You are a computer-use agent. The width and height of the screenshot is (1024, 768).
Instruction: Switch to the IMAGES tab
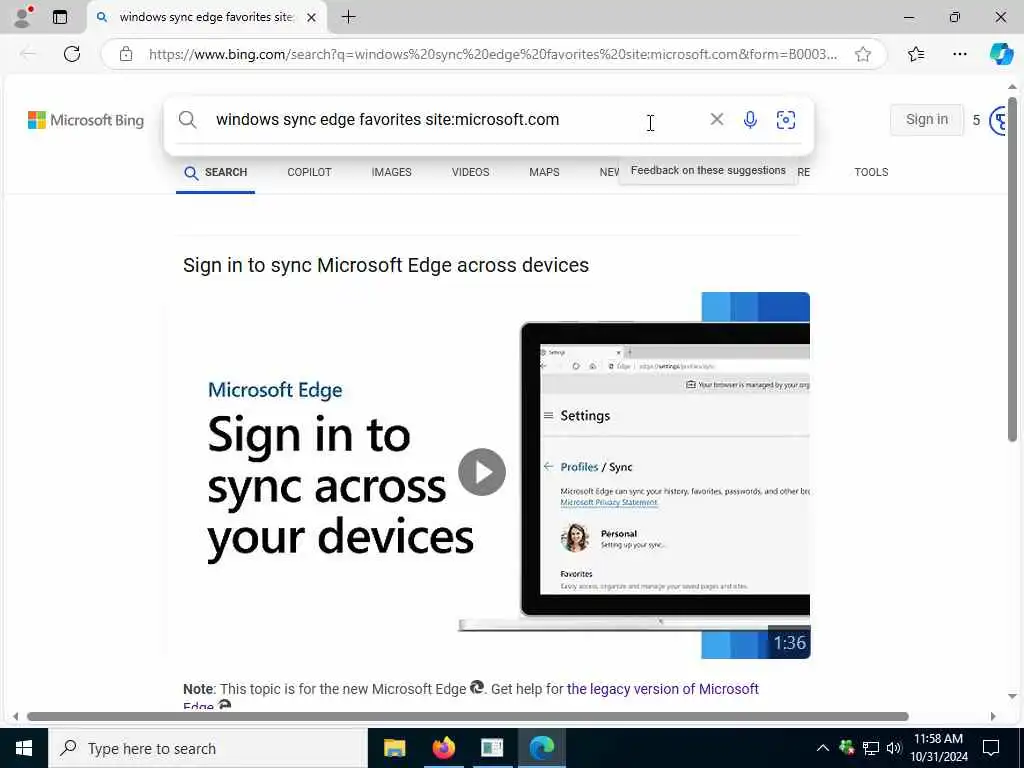coord(391,172)
